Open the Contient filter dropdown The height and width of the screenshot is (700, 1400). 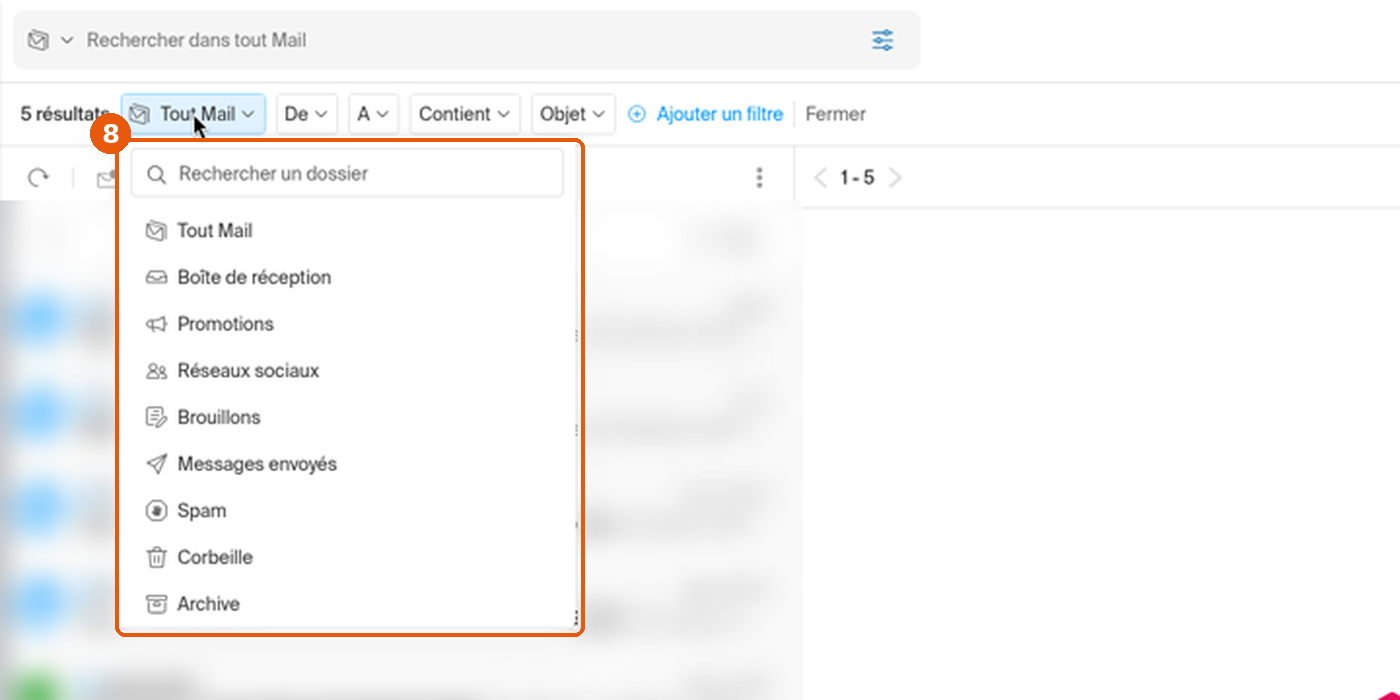[465, 114]
